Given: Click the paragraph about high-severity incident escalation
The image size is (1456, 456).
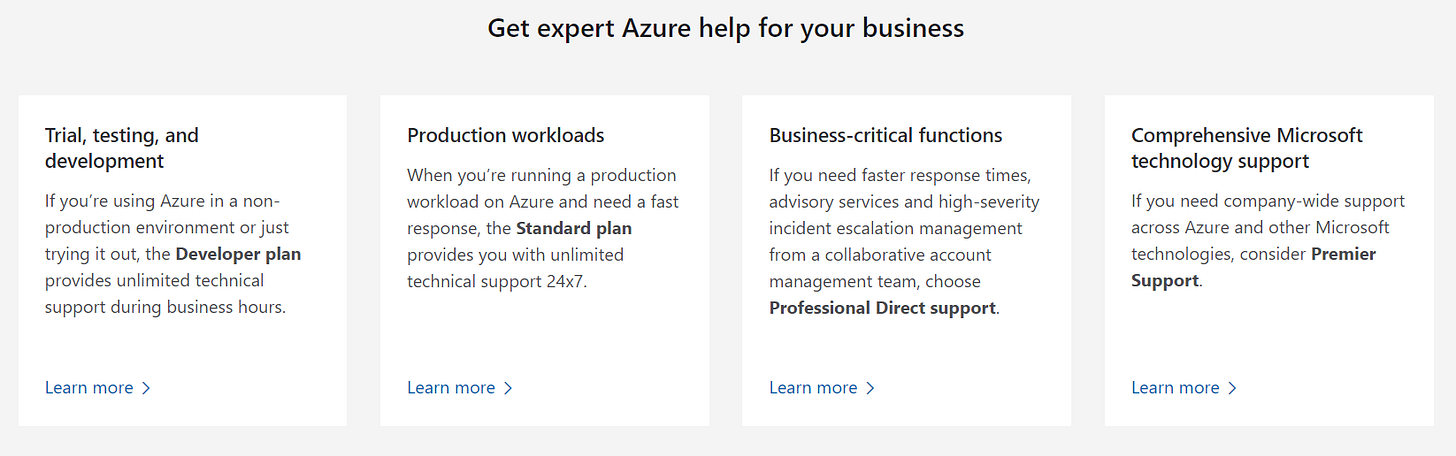Looking at the screenshot, I should point(905,241).
